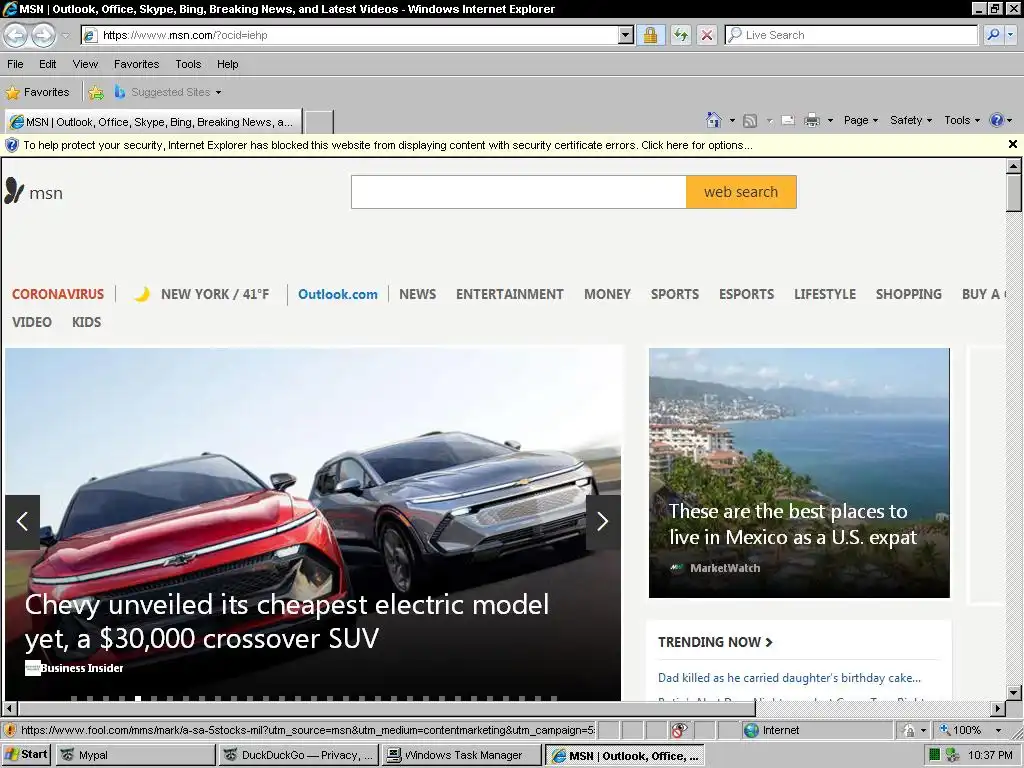Open a new blank tab

[x=319, y=122]
